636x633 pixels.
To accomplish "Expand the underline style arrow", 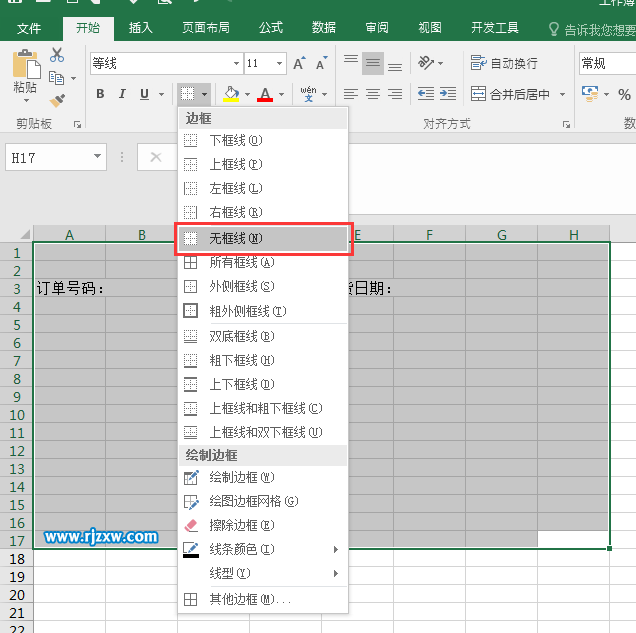I will pos(161,94).
